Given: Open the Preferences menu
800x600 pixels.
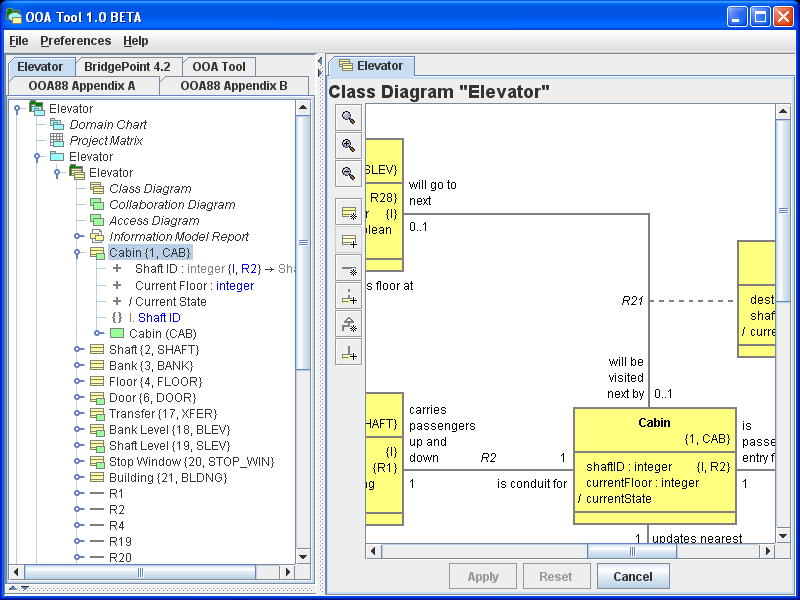Looking at the screenshot, I should coord(76,41).
